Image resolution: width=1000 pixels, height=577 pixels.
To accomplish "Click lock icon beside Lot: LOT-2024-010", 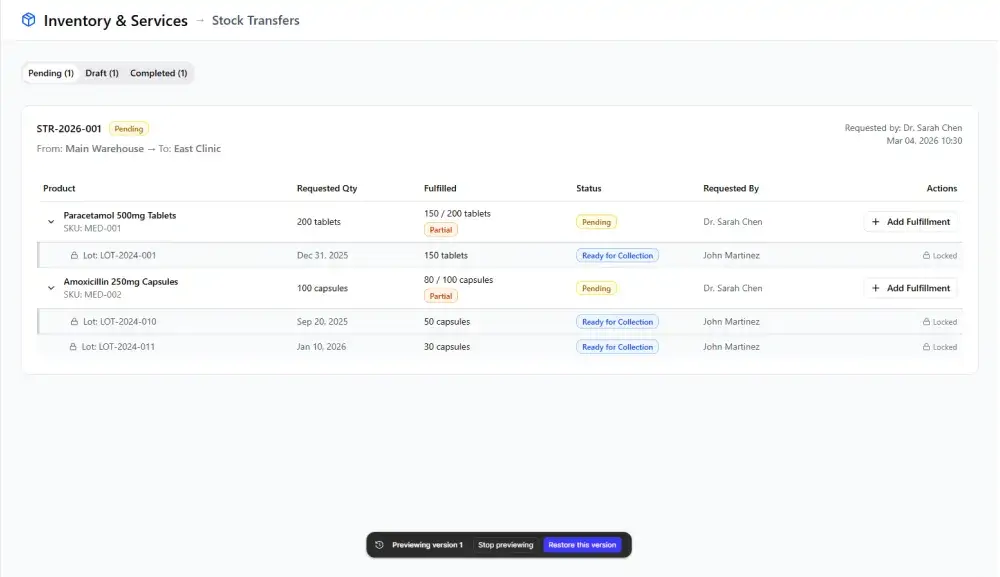I will click(74, 322).
